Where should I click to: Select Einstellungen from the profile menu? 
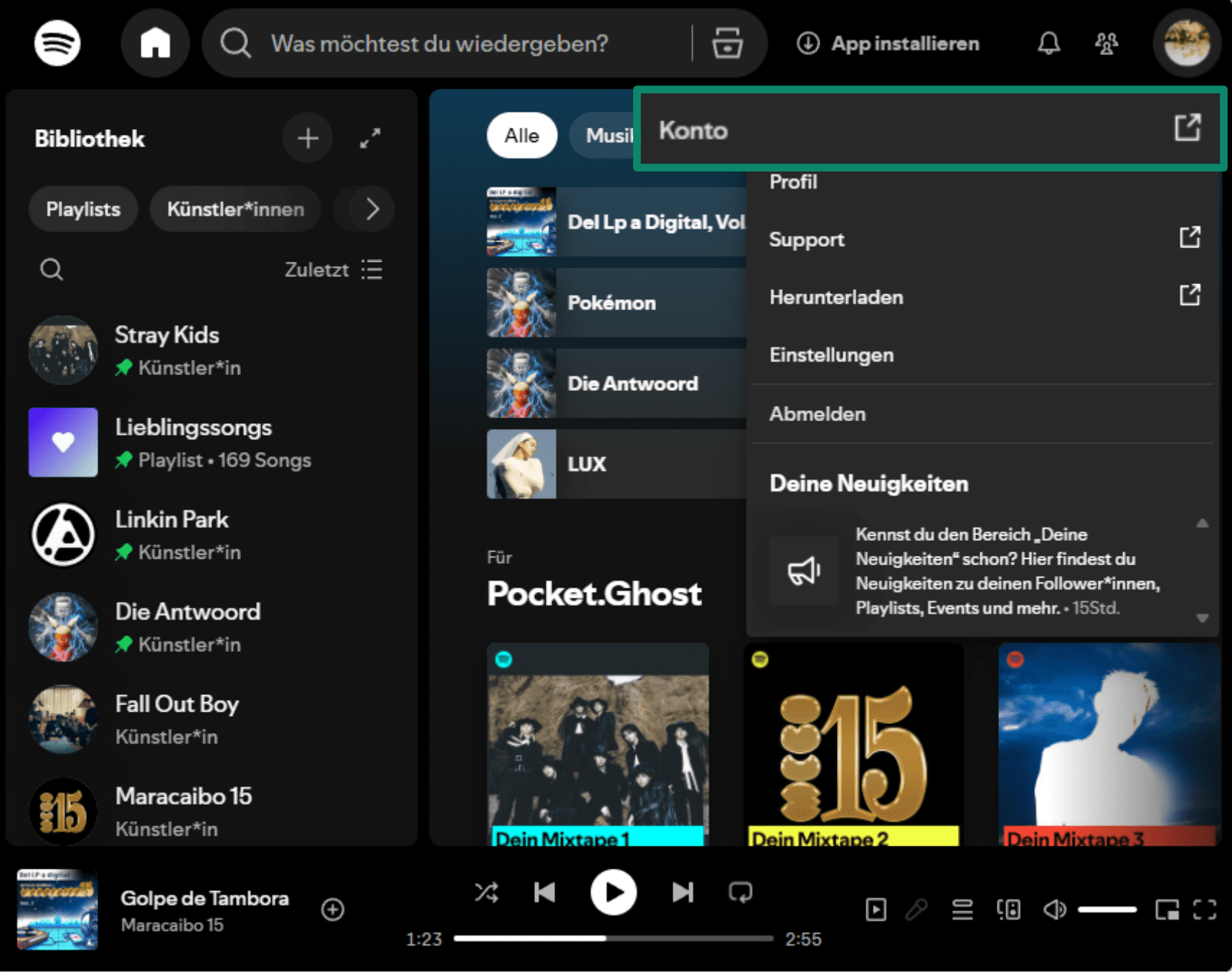831,355
